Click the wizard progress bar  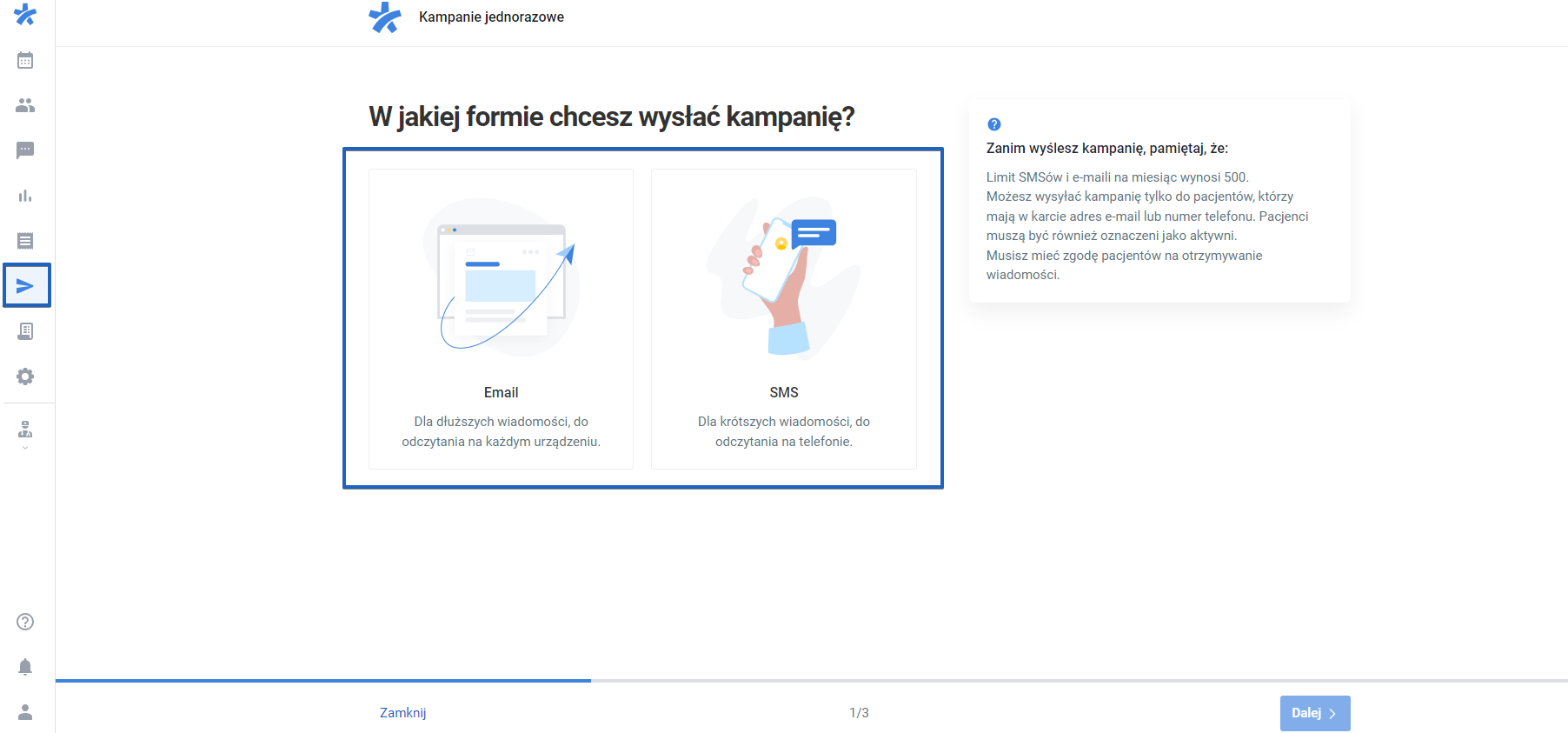(x=812, y=681)
